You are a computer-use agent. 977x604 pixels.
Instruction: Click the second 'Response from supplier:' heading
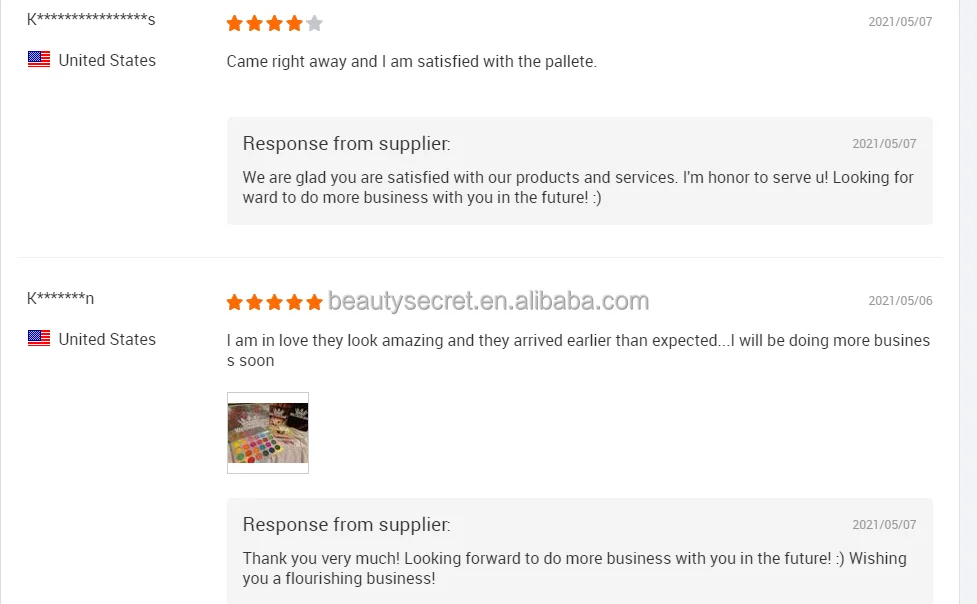[x=346, y=525]
